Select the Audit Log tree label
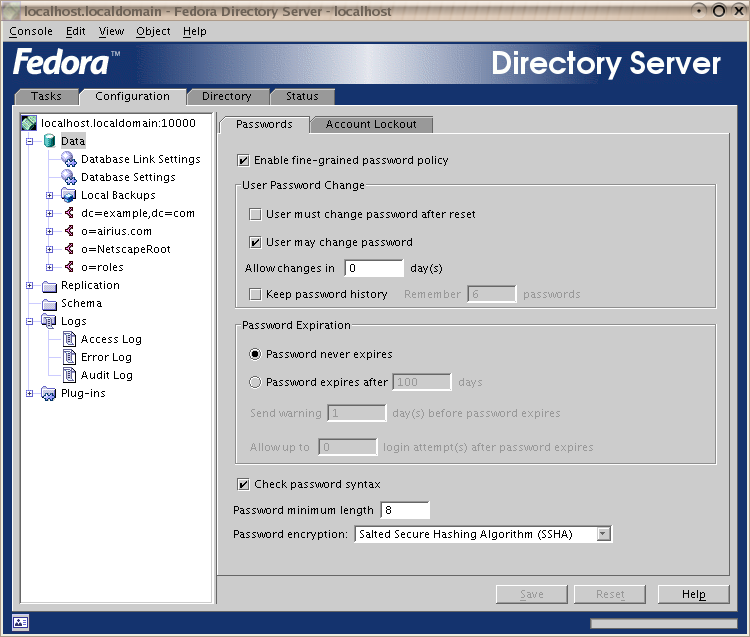The width and height of the screenshot is (750, 637). pos(107,375)
